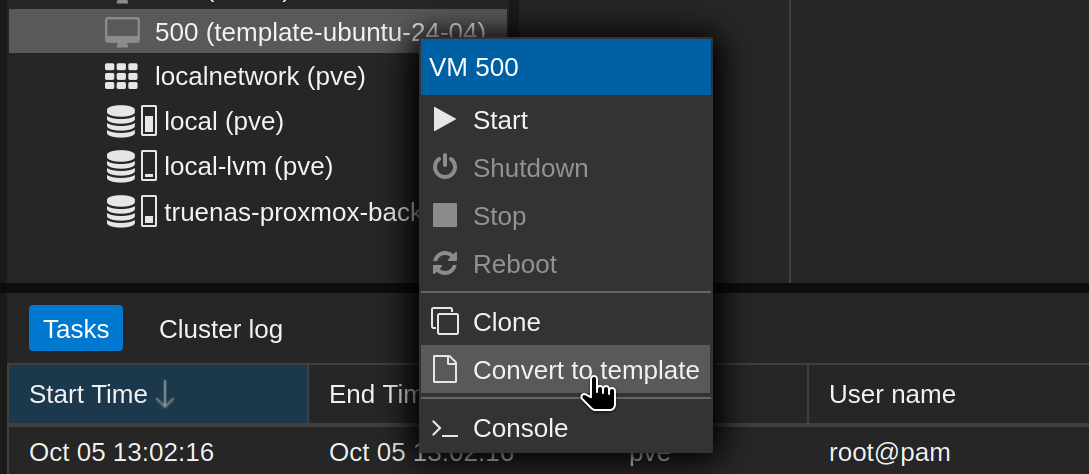
Task: Click the truenas-proxmox storage disk icon
Action: (149, 211)
